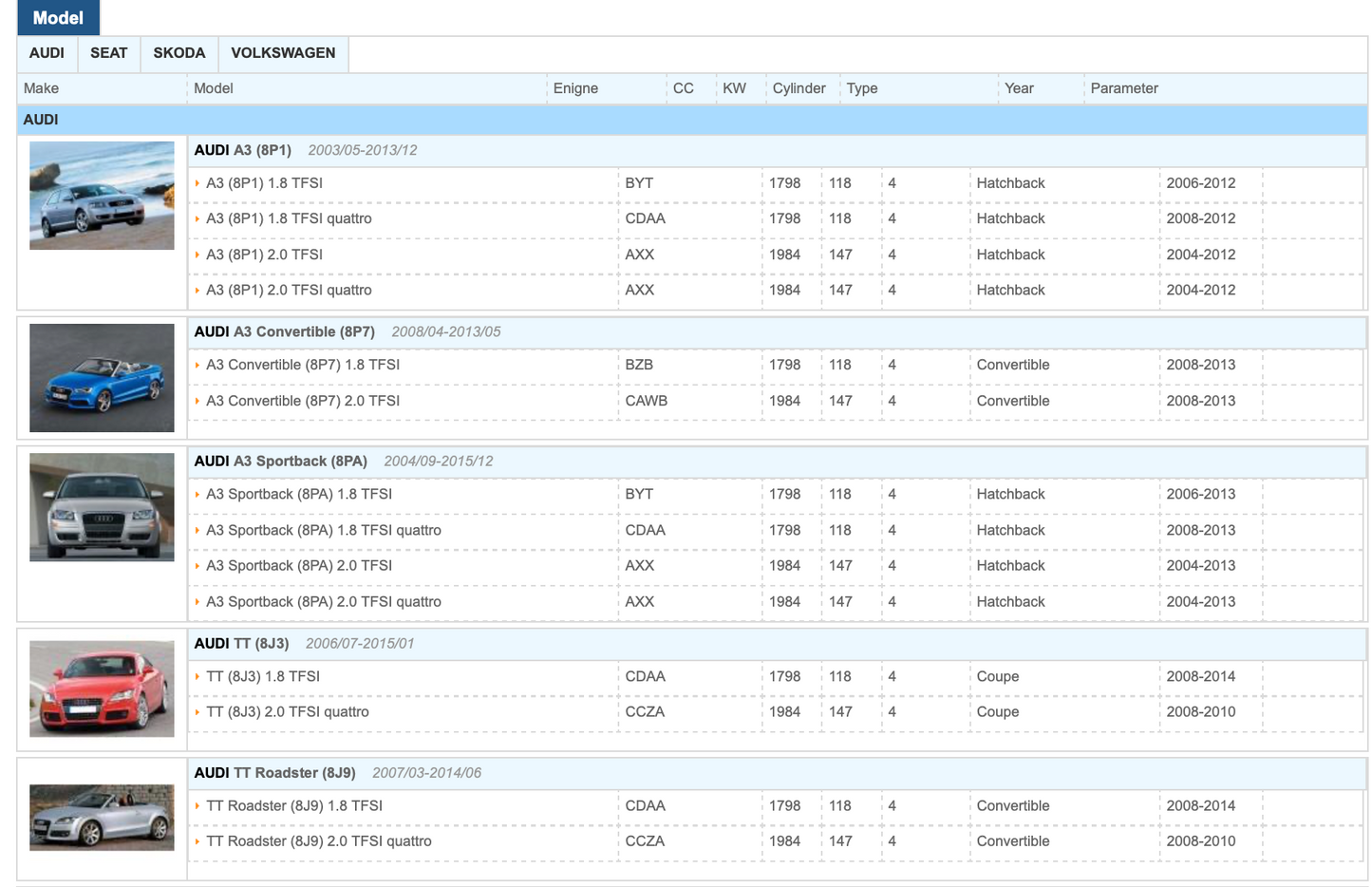Click the AUDI make section bar

point(692,120)
